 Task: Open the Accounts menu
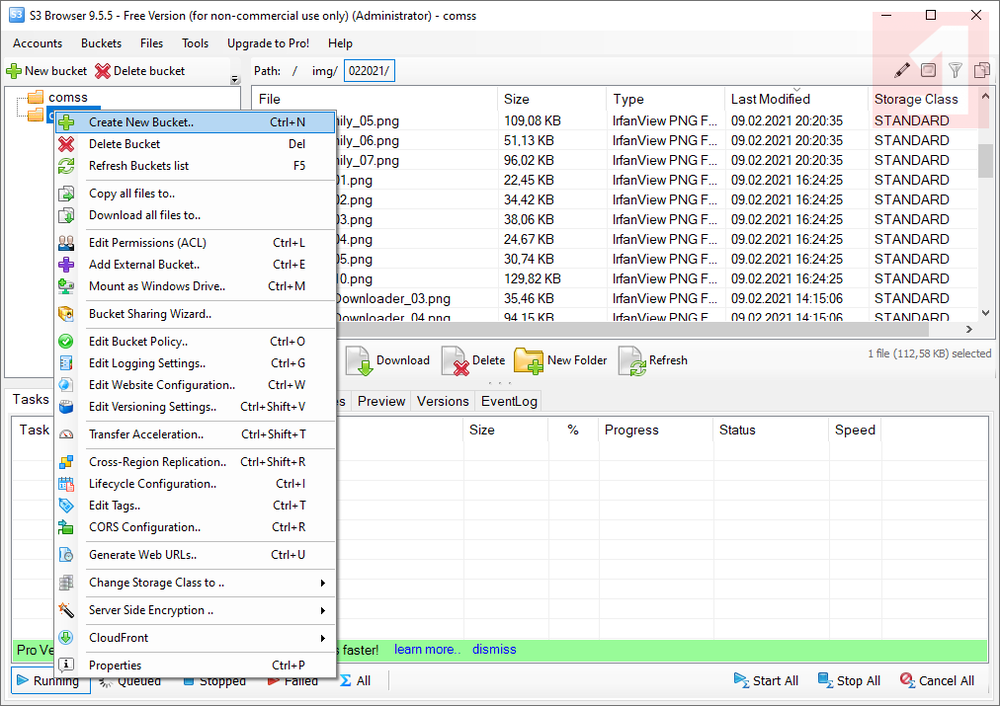point(38,43)
